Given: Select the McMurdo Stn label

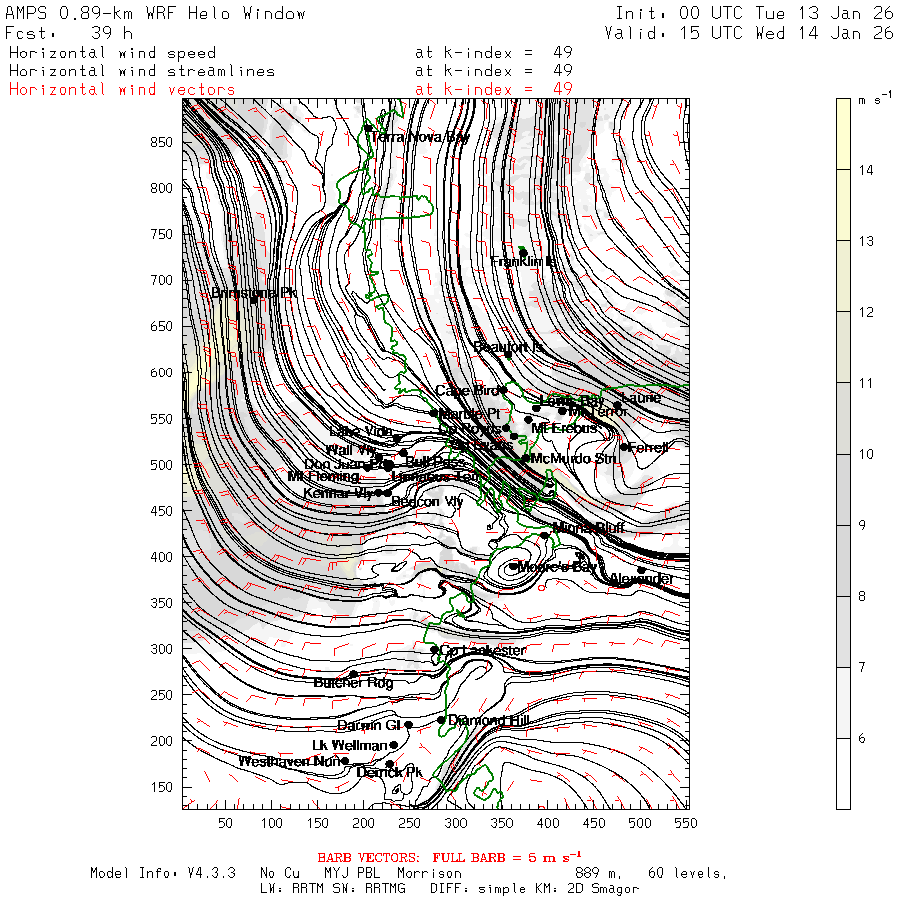Looking at the screenshot, I should click(573, 458).
